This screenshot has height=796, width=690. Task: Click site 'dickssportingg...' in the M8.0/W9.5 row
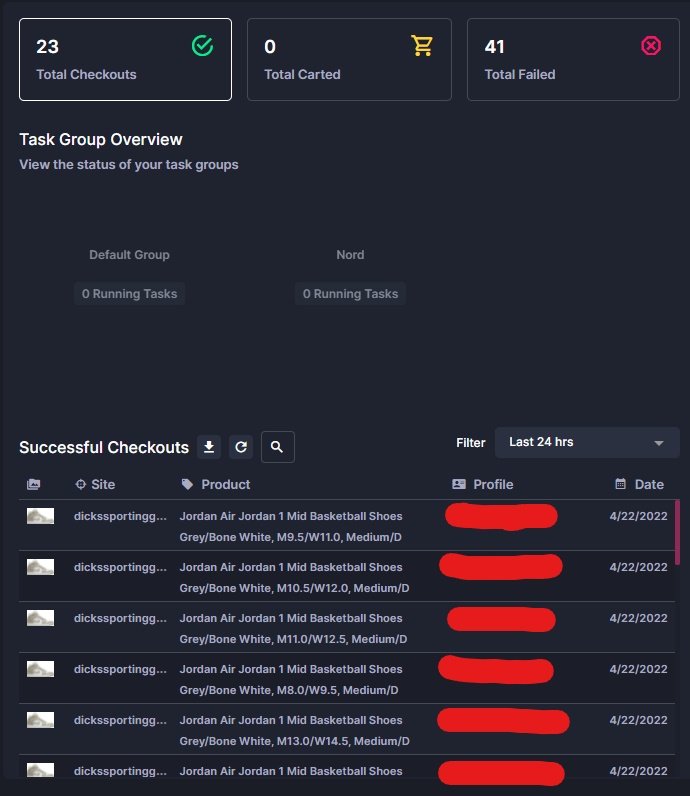[120, 670]
